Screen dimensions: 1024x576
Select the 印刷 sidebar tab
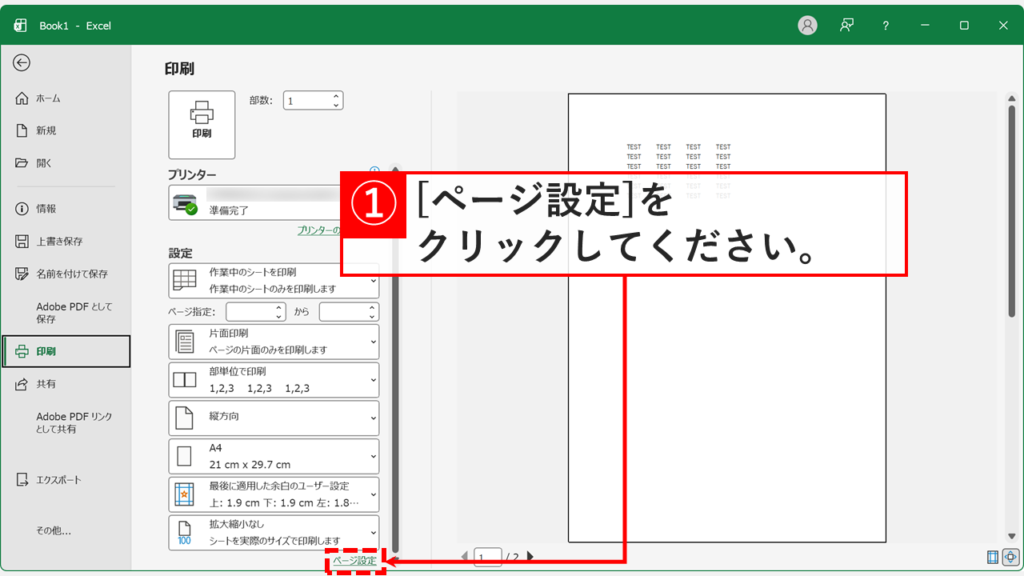pos(66,351)
